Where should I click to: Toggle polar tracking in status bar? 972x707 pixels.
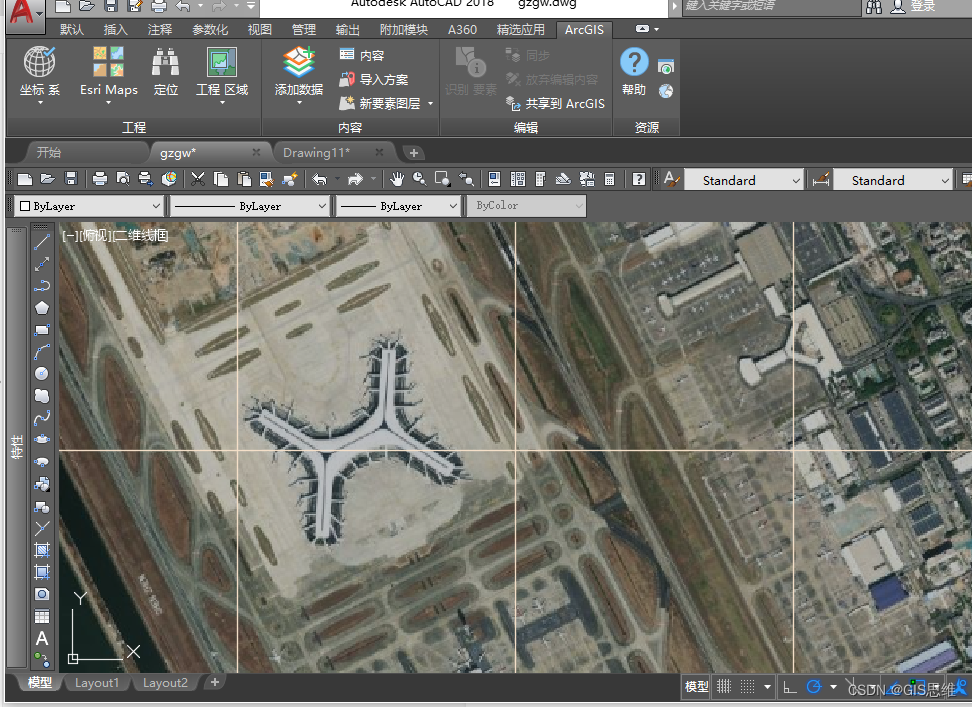coord(814,687)
